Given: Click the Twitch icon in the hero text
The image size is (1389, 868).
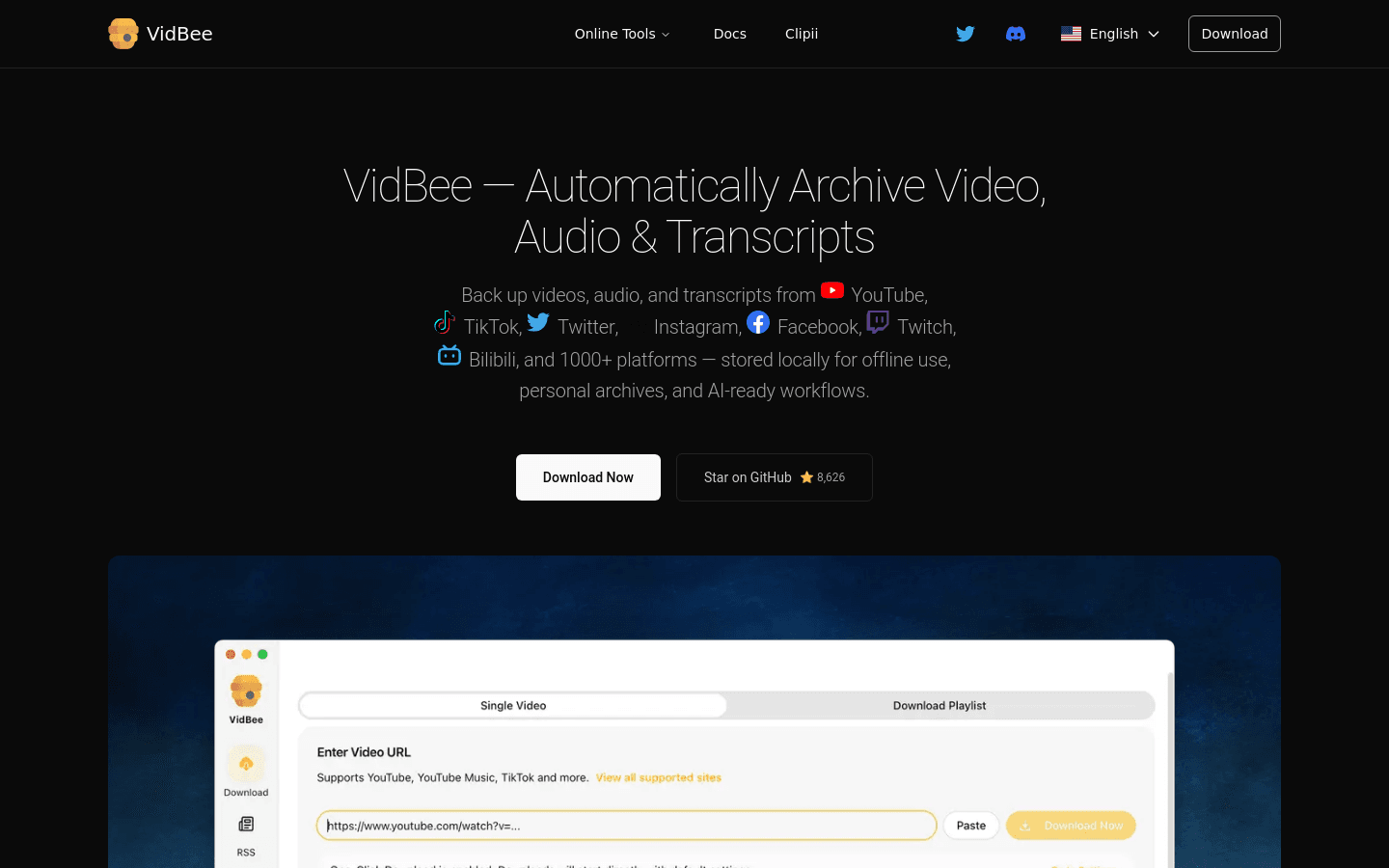Looking at the screenshot, I should tap(877, 322).
